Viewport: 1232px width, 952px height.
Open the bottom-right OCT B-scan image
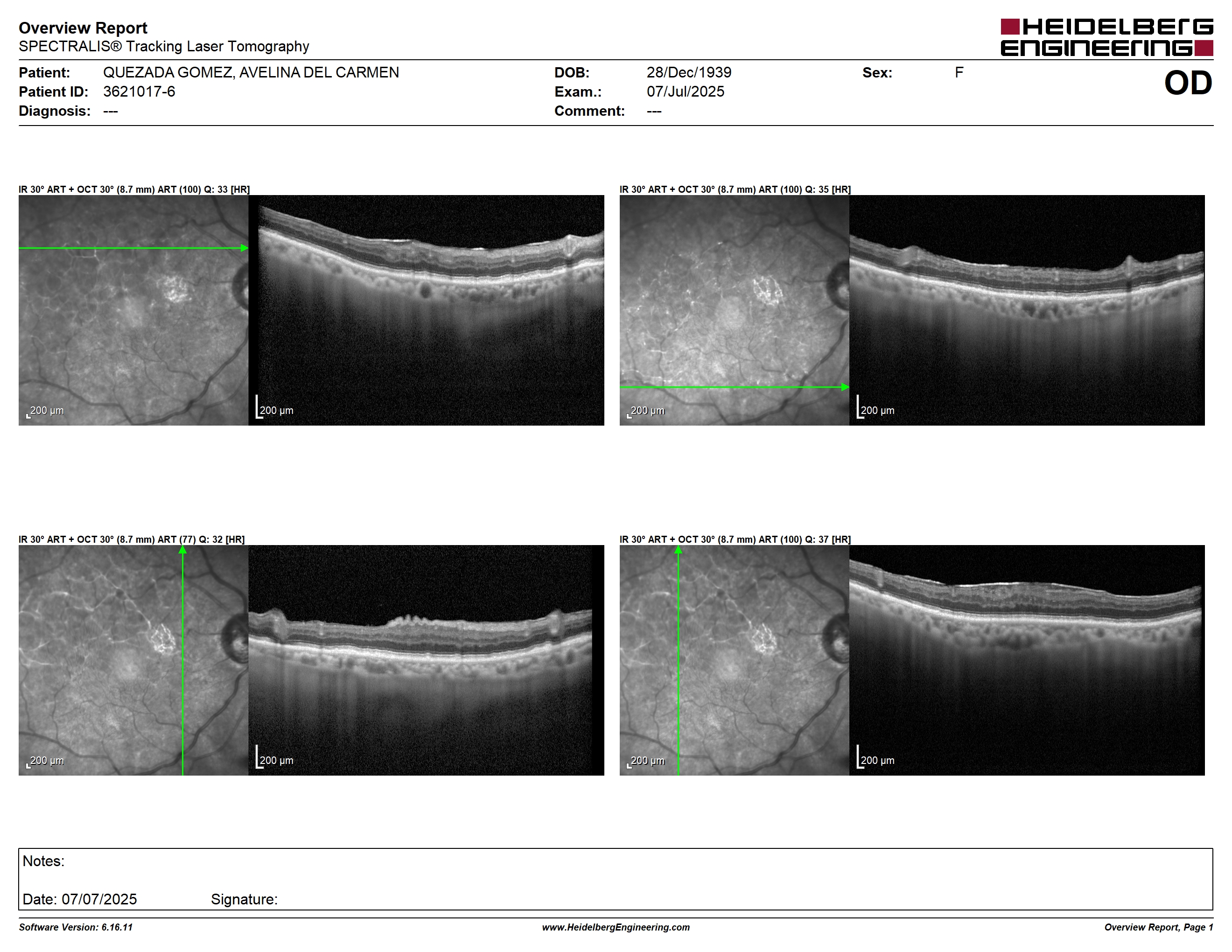pos(1027,660)
